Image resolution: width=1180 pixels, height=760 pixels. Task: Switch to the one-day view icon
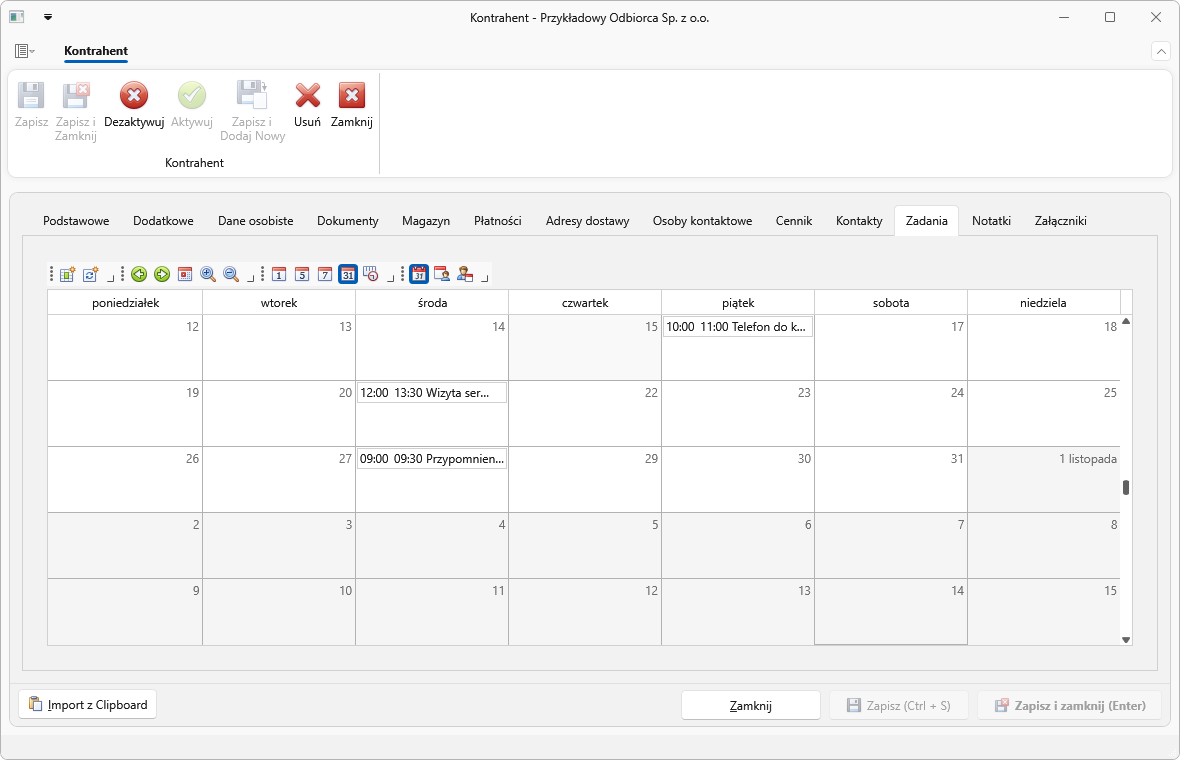click(278, 275)
